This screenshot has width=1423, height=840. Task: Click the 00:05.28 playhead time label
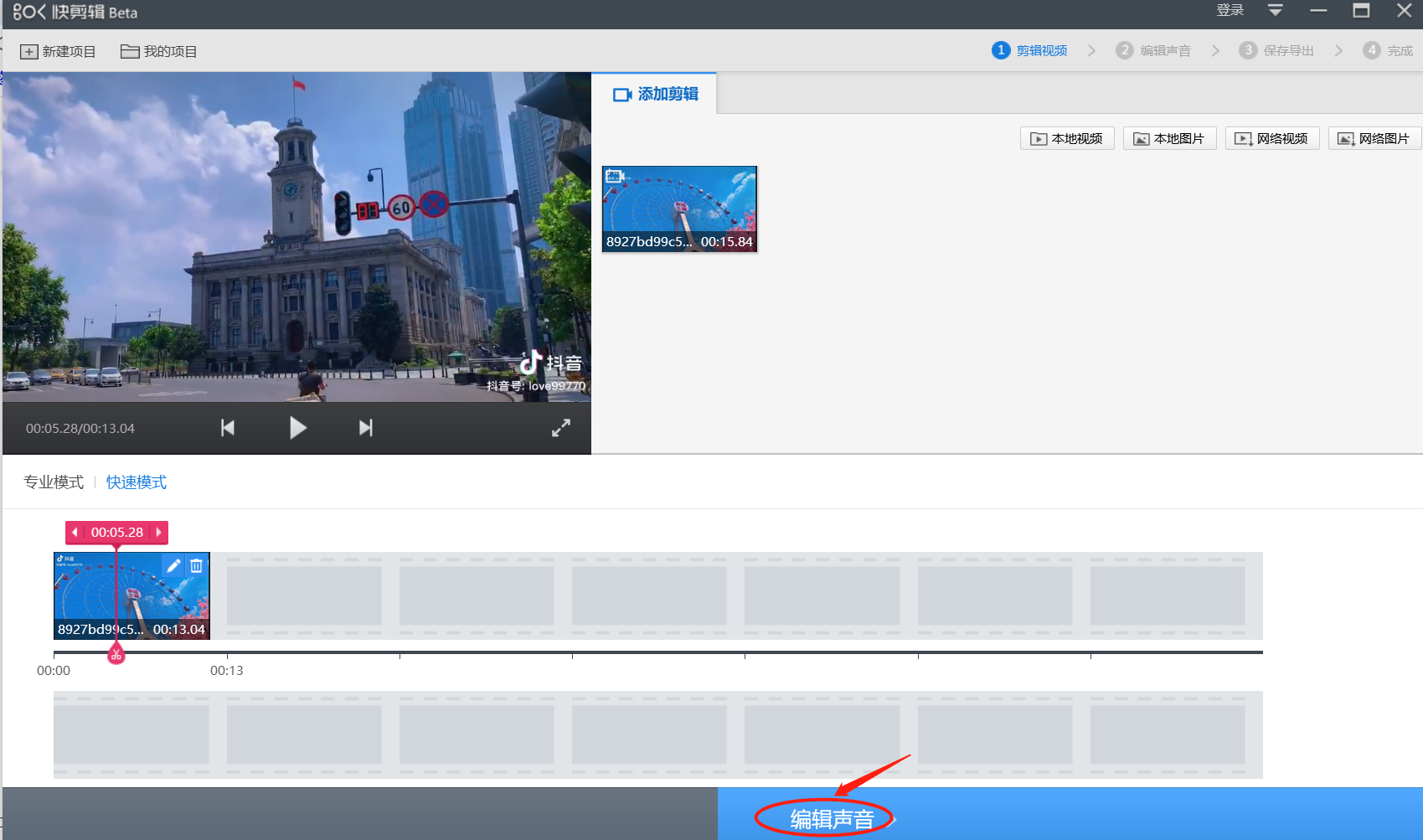pos(117,533)
